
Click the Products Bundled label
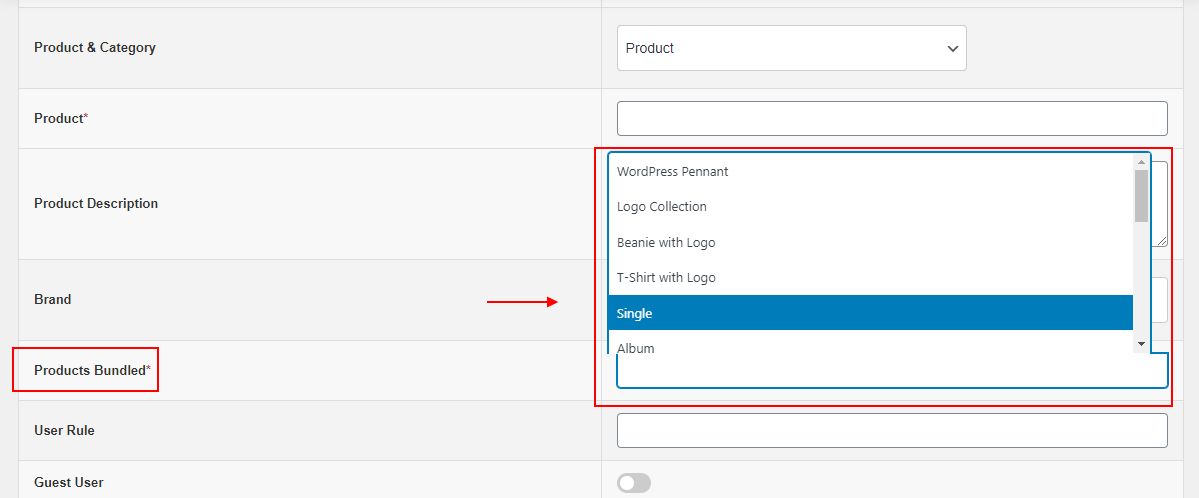pos(90,371)
